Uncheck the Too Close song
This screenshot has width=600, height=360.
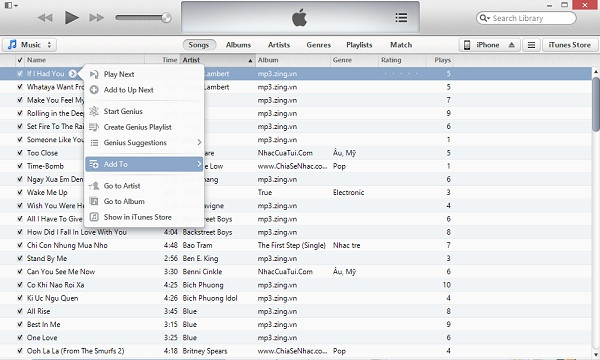click(20, 153)
